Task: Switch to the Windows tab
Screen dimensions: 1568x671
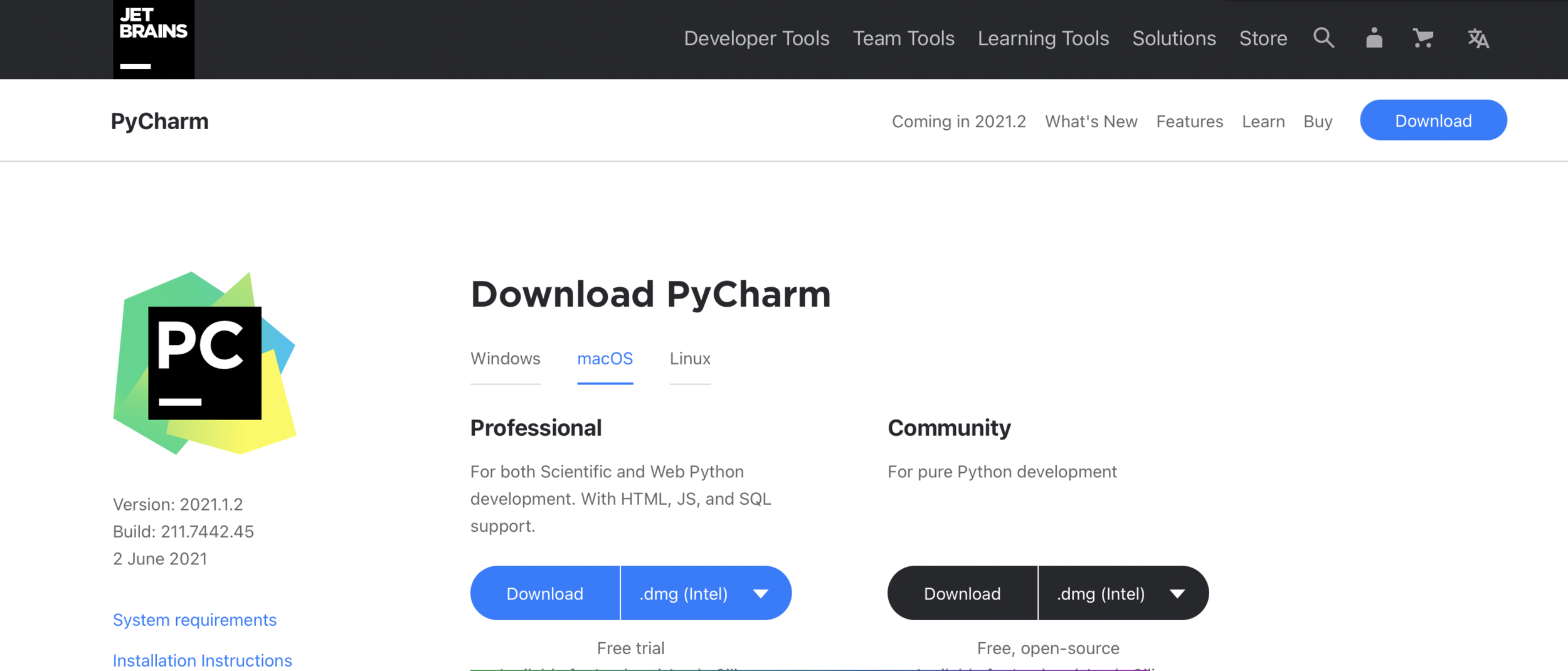Action: pyautogui.click(x=506, y=359)
